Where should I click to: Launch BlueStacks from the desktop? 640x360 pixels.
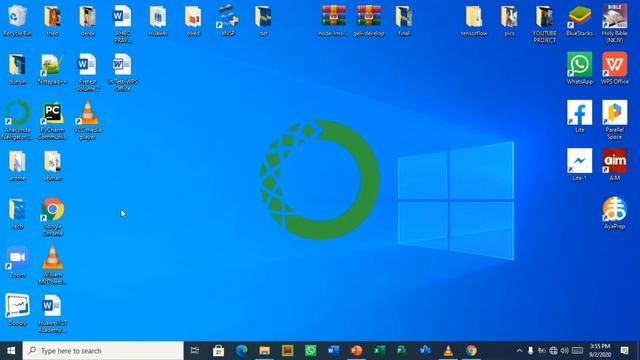click(579, 20)
